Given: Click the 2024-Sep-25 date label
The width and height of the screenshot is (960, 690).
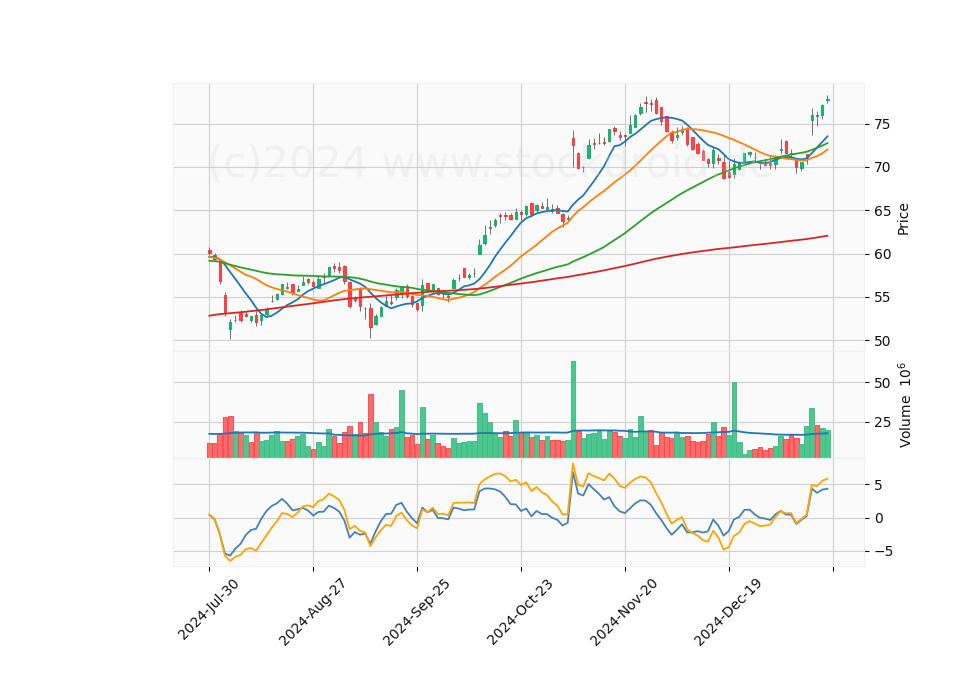Looking at the screenshot, I should point(416,612).
